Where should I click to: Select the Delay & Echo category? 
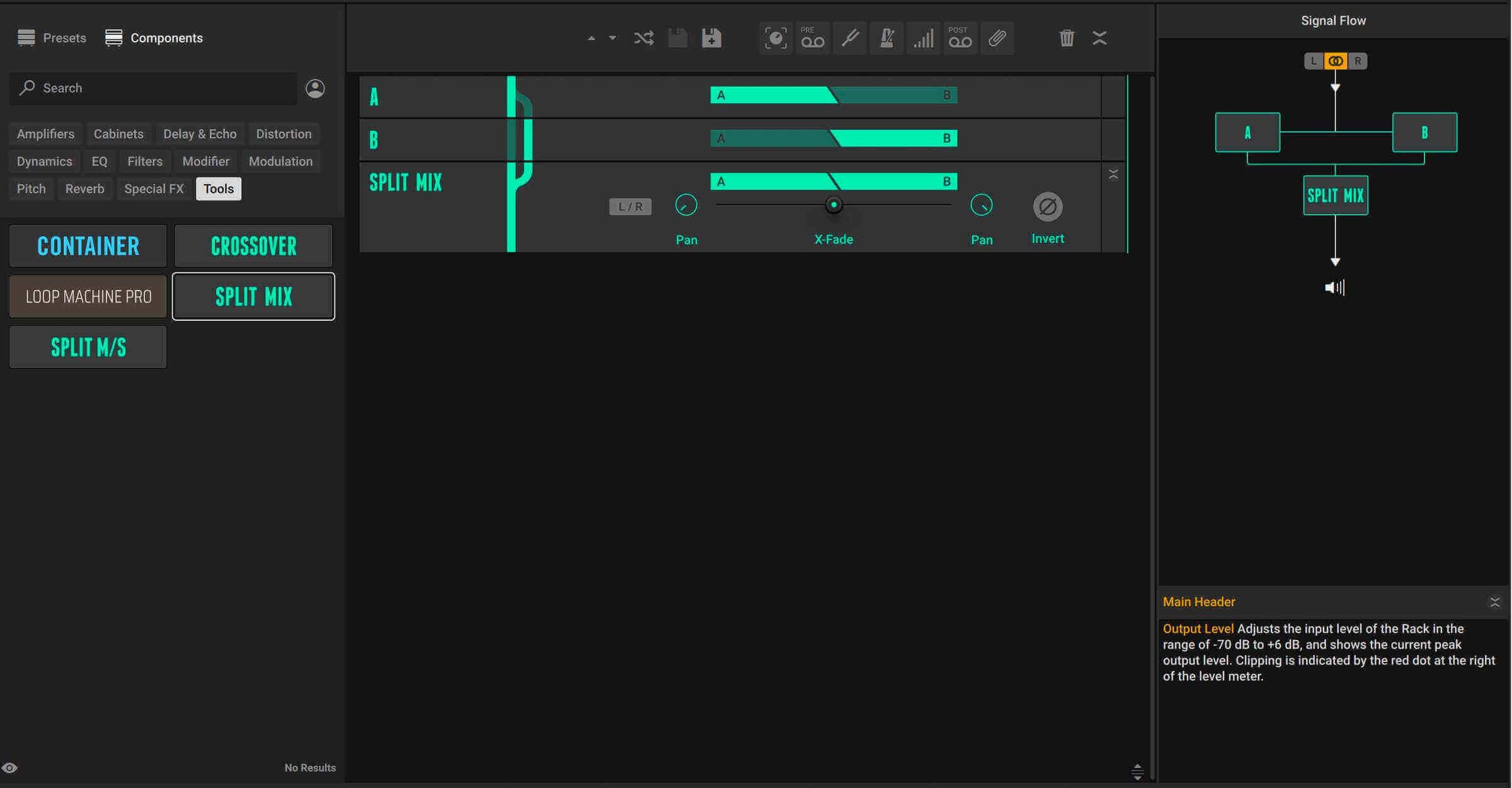pos(200,134)
